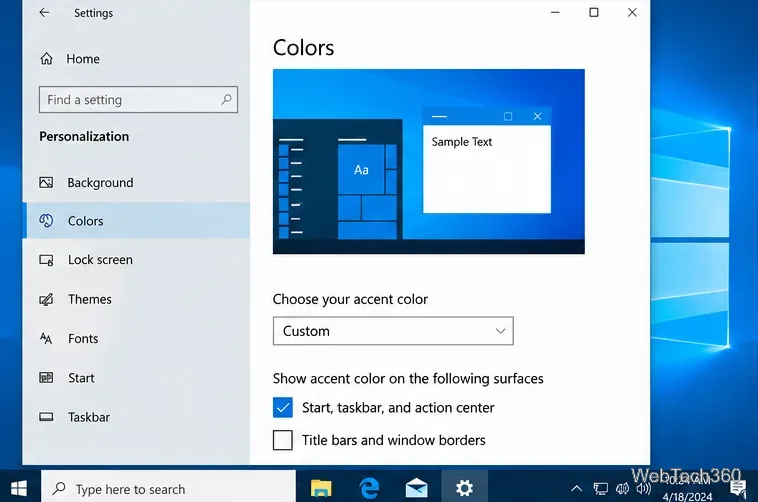Open the Fonts settings page

click(136, 339)
